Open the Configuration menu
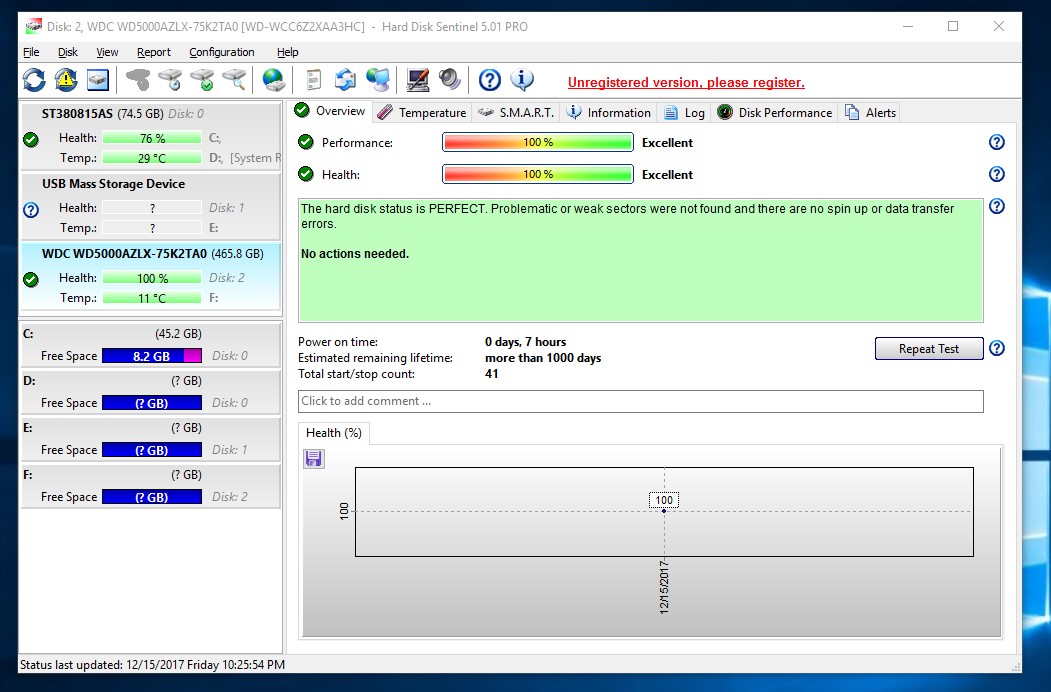The height and width of the screenshot is (692, 1051). click(x=221, y=52)
